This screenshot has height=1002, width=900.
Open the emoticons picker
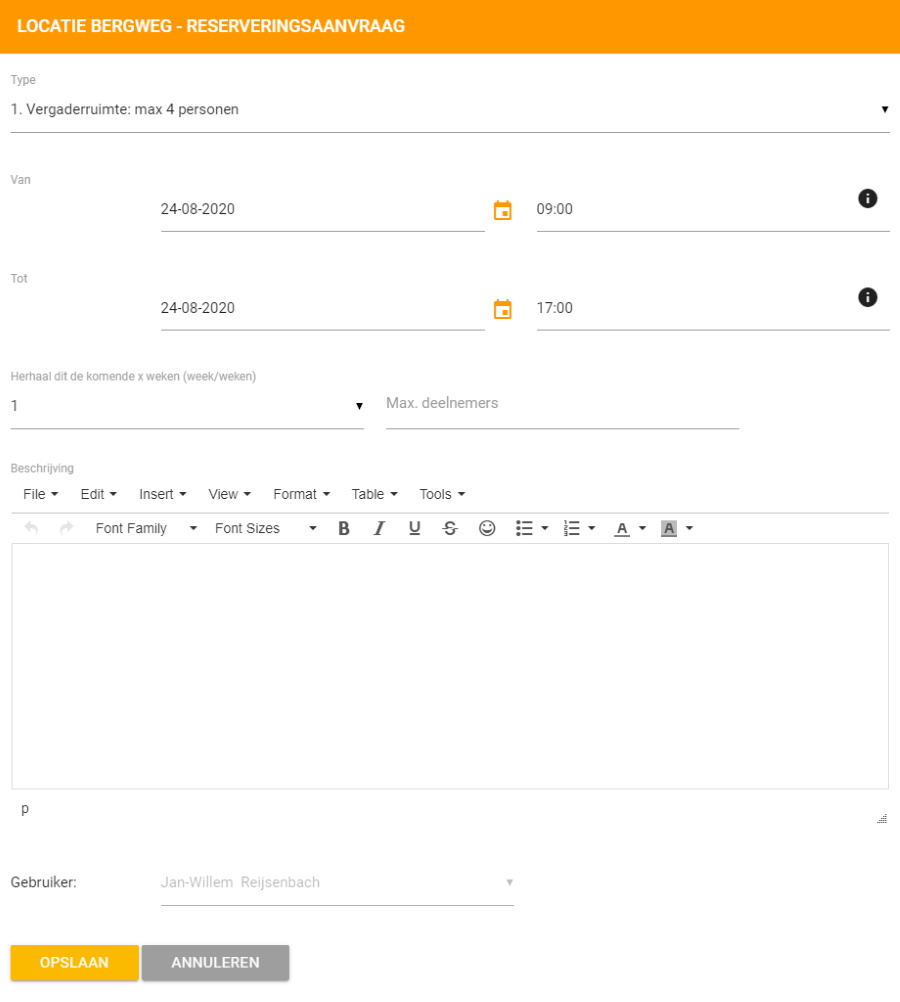click(487, 528)
